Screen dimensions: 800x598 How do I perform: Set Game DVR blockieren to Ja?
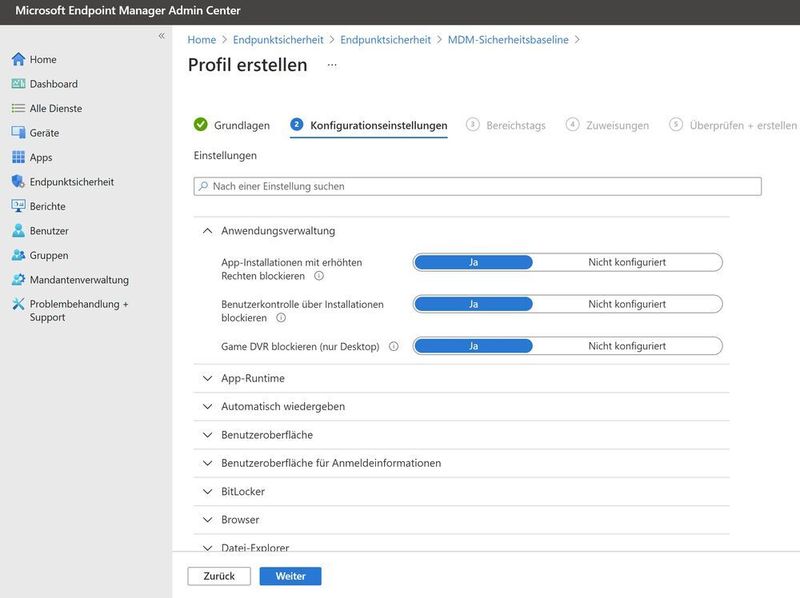473,346
